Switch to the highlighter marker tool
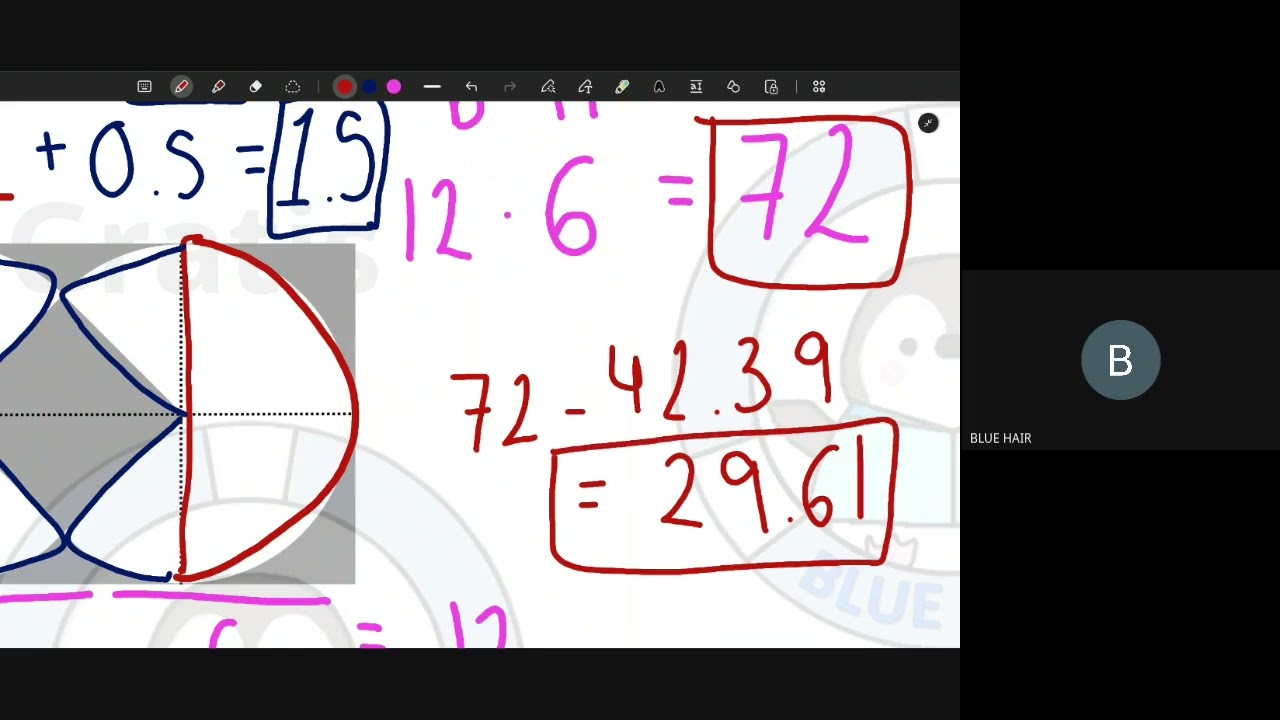The image size is (1280, 720). click(x=218, y=87)
